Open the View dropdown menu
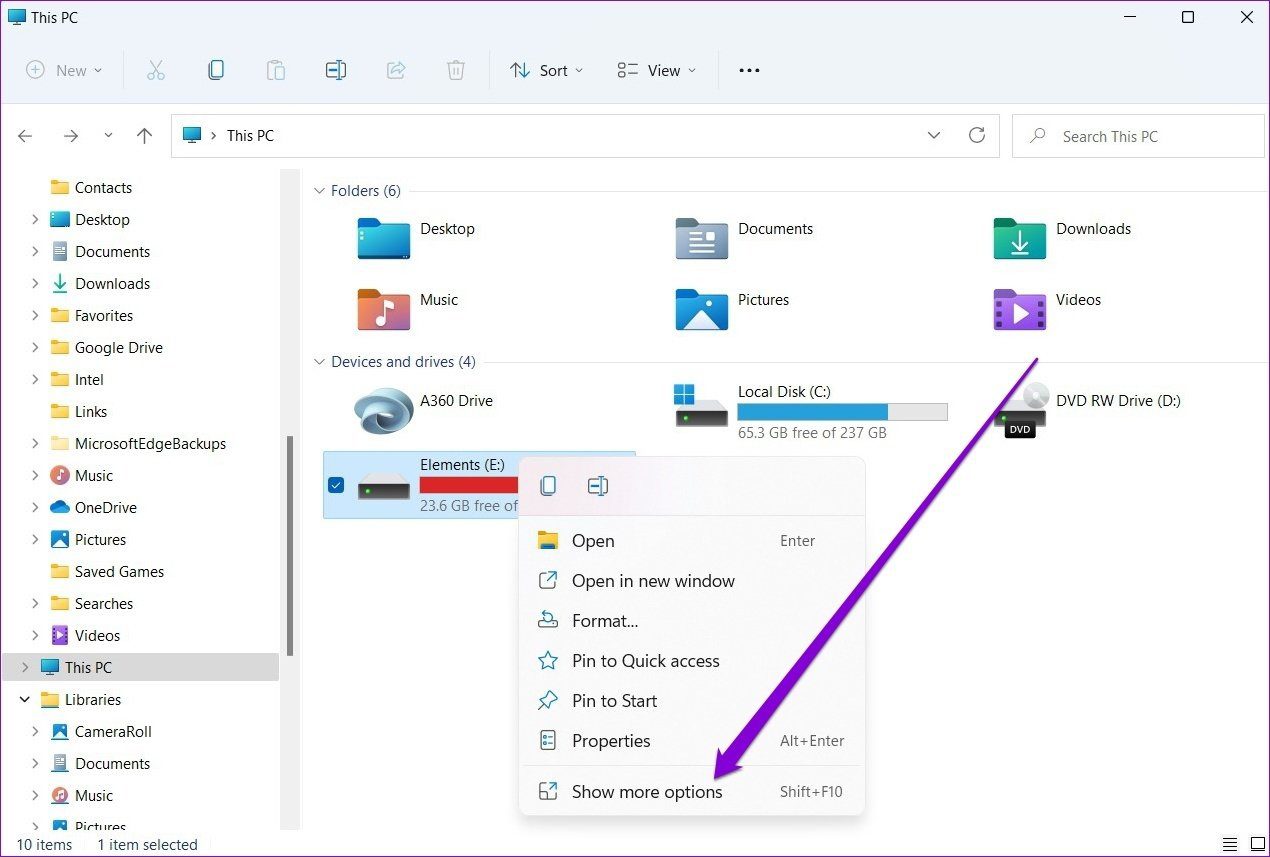 pos(657,70)
